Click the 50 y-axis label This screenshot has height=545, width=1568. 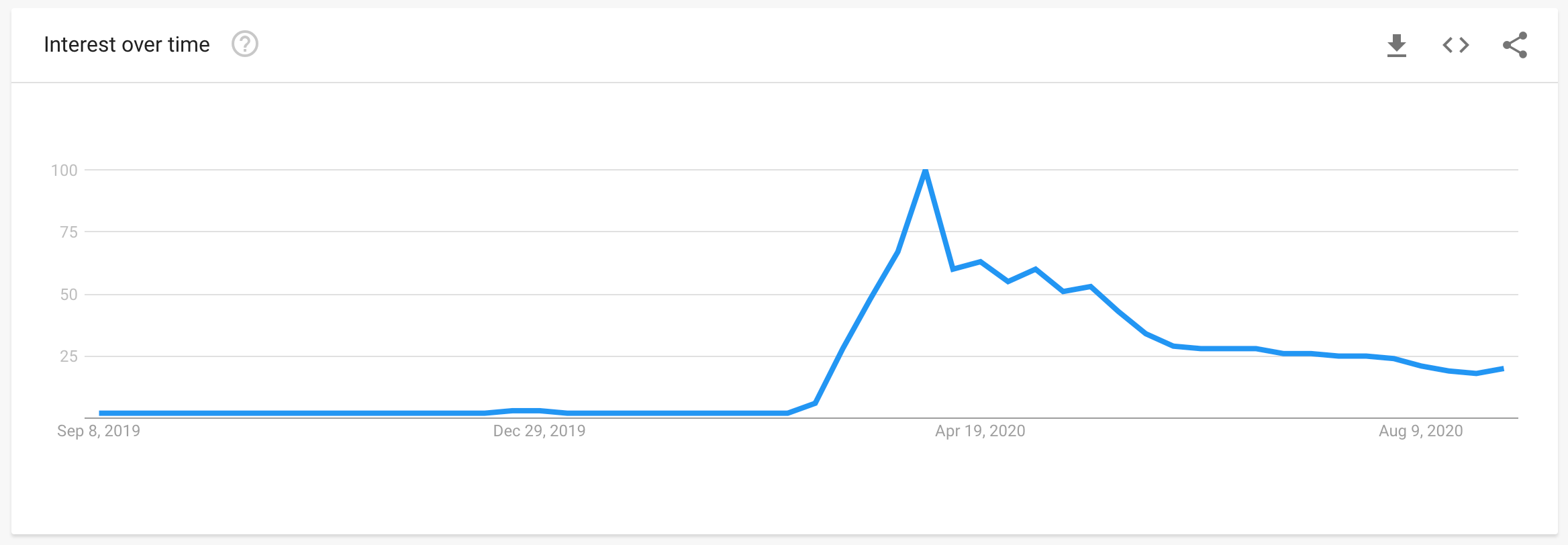(x=69, y=295)
